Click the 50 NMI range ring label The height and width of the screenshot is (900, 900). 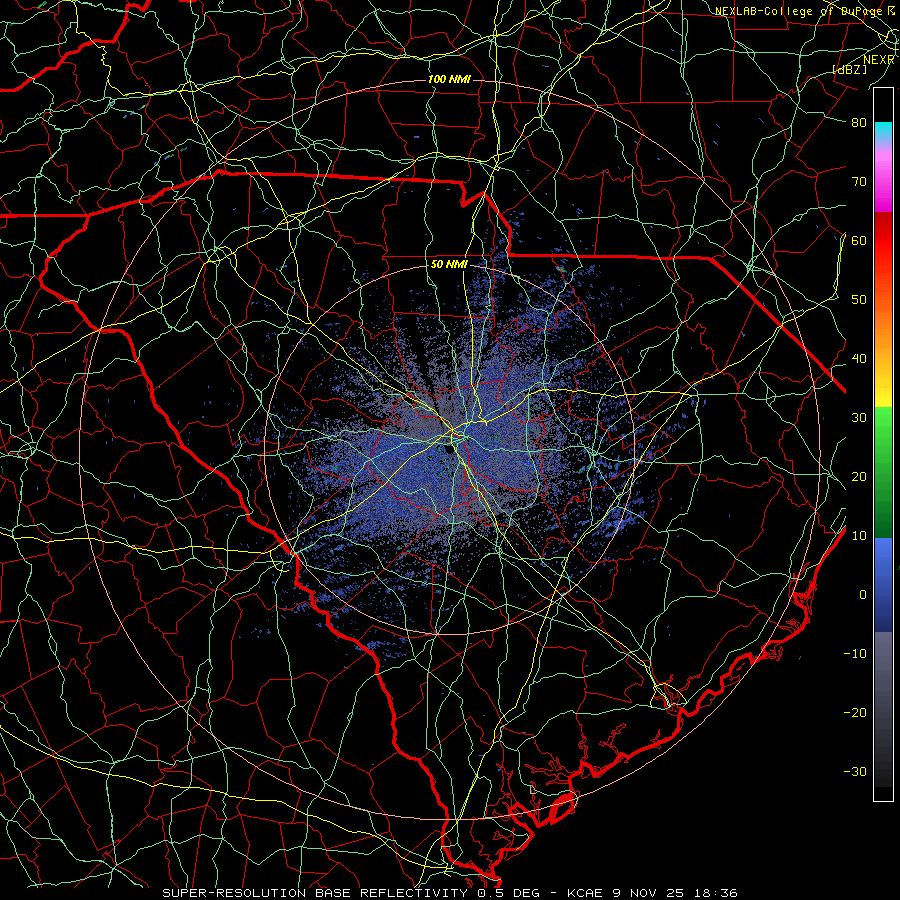click(449, 265)
